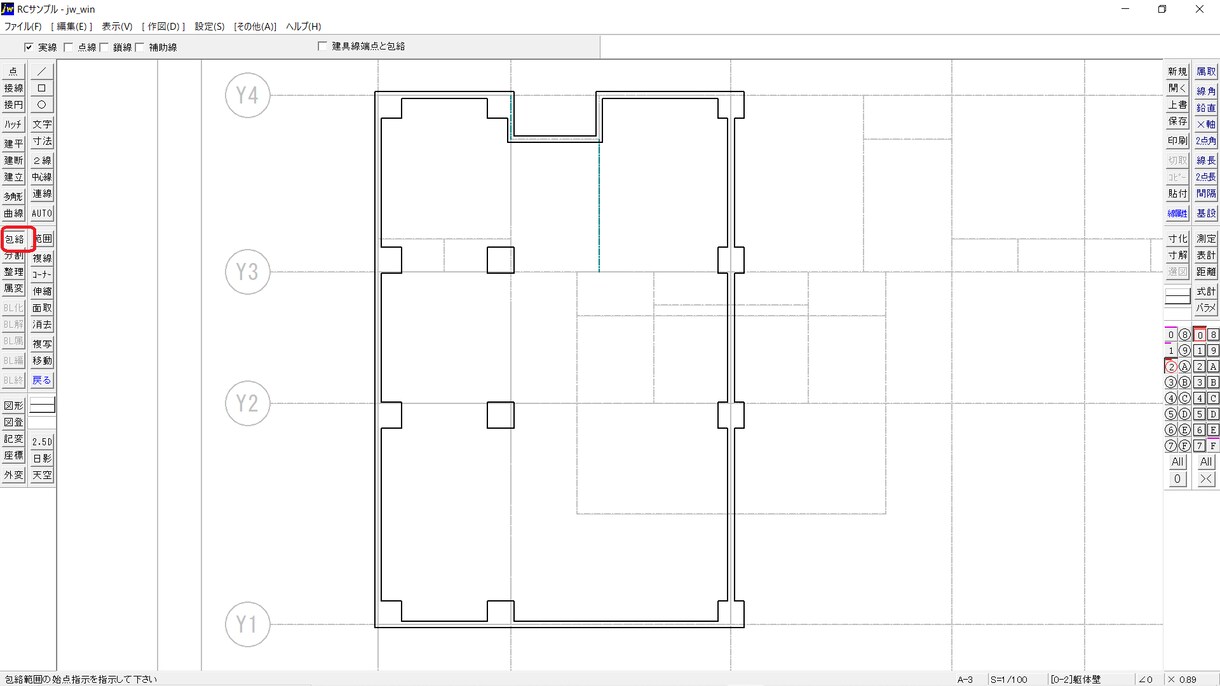The image size is (1220, 686).
Task: Click 上書 to overwrite save
Action: [x=1177, y=106]
